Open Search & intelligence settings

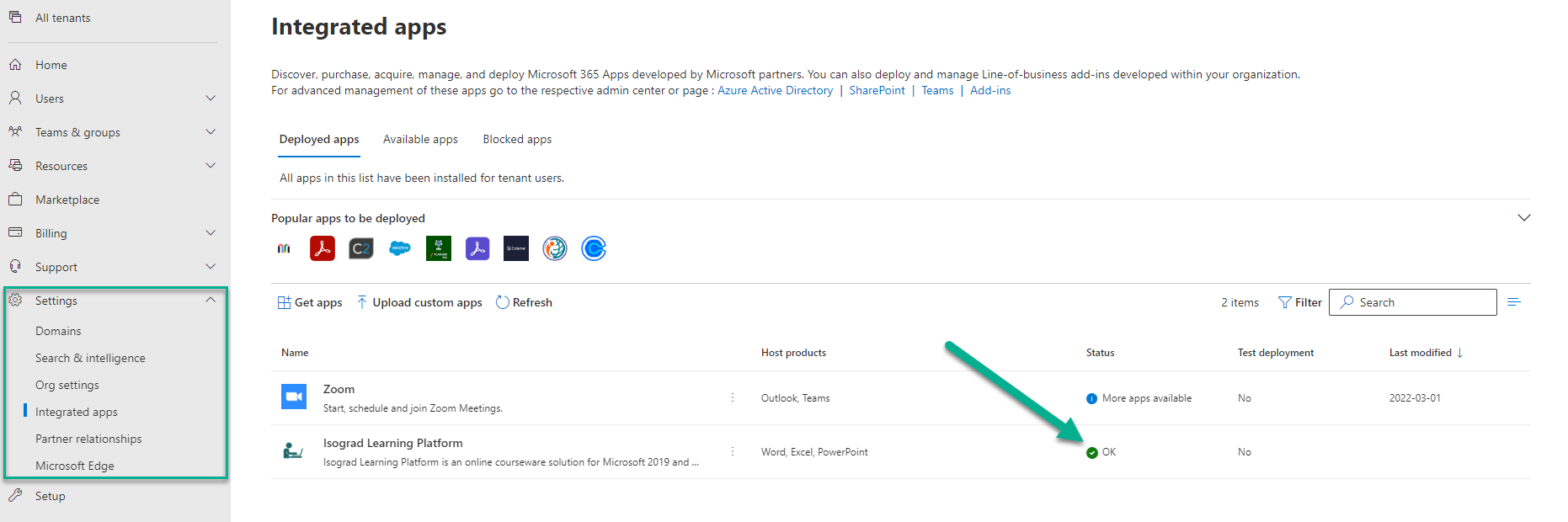point(90,358)
